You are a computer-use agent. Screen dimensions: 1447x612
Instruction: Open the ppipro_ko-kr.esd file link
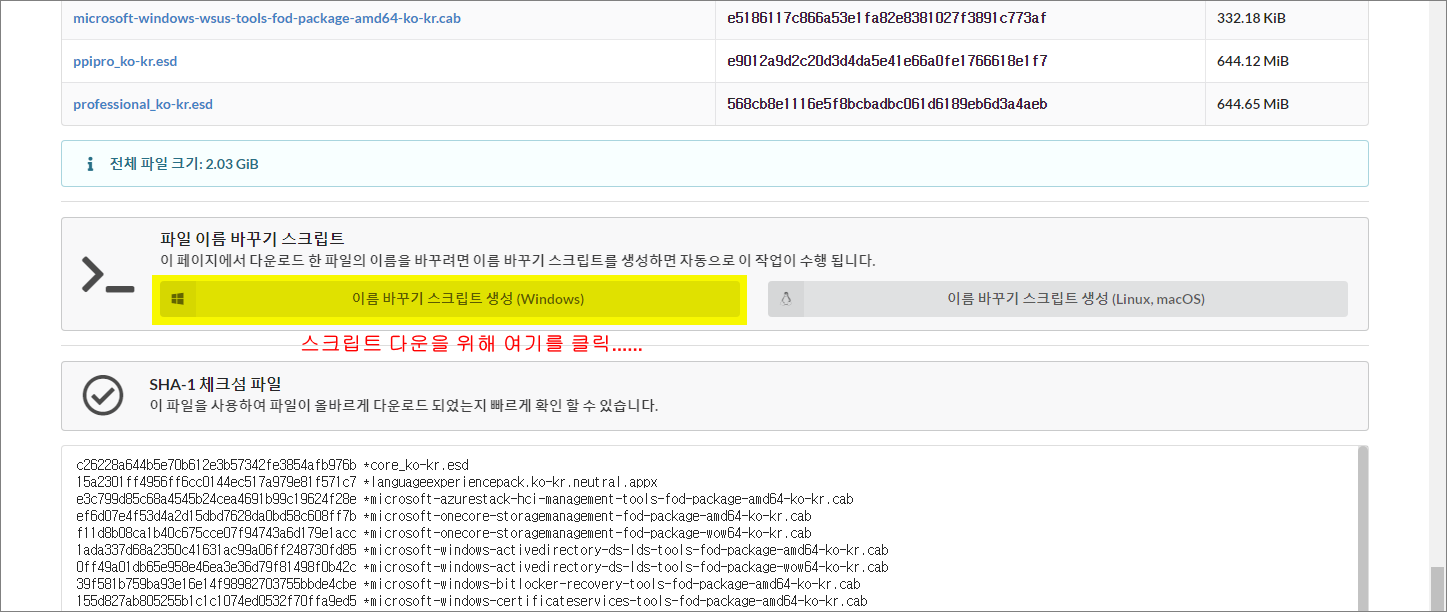point(125,61)
